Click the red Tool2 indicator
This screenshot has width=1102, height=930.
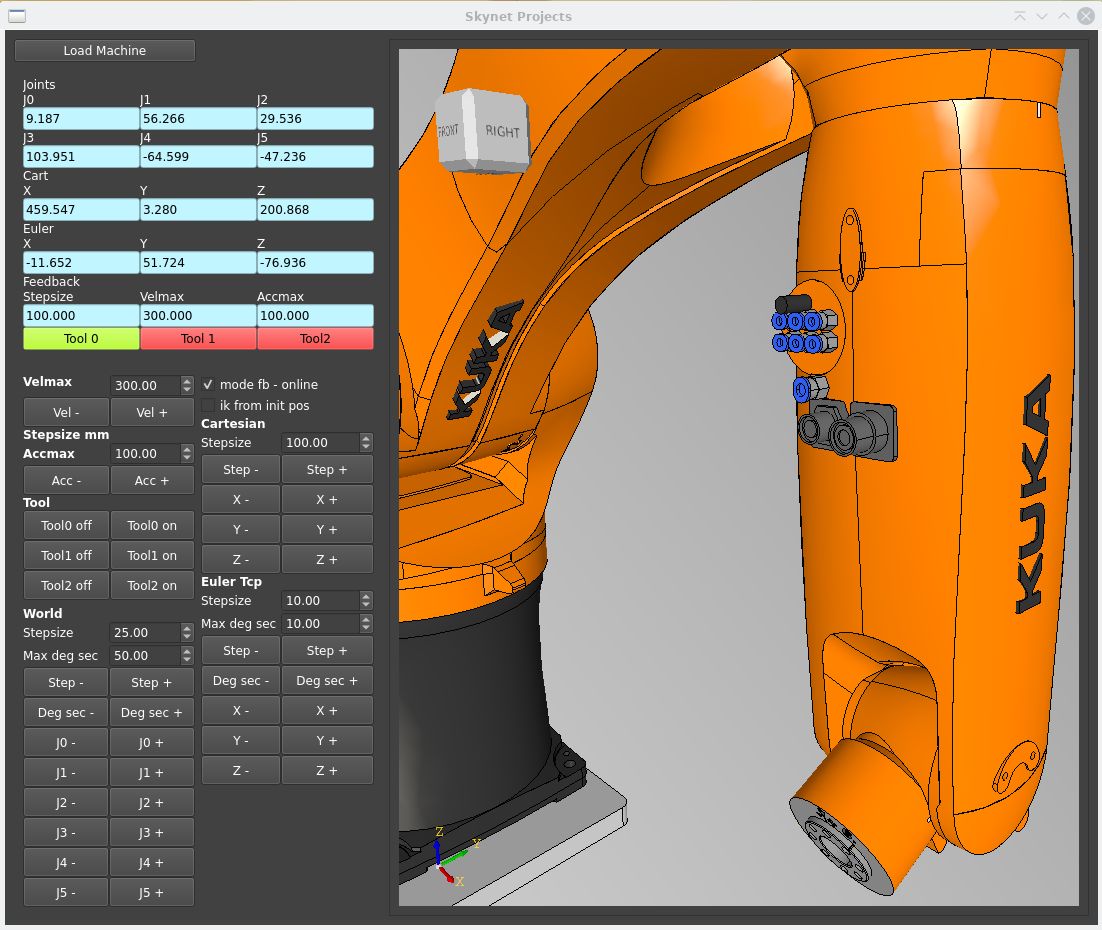tap(315, 339)
